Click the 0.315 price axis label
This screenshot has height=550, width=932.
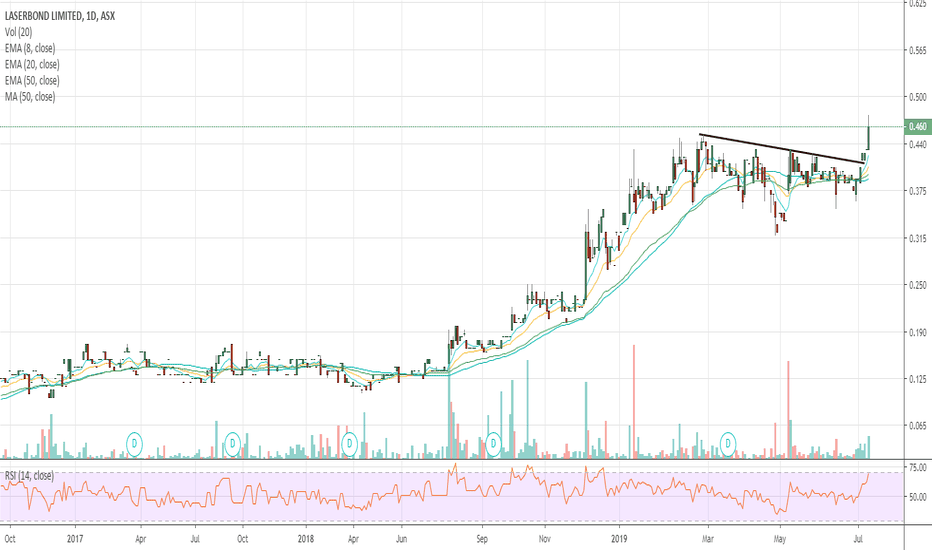[x=918, y=238]
